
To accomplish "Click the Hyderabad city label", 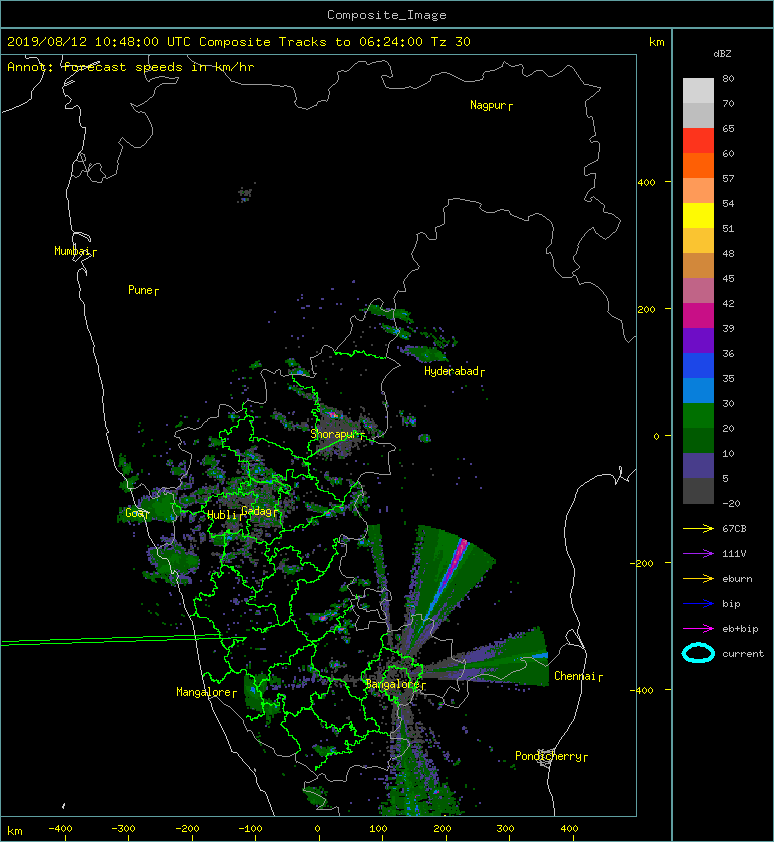I will tap(451, 371).
